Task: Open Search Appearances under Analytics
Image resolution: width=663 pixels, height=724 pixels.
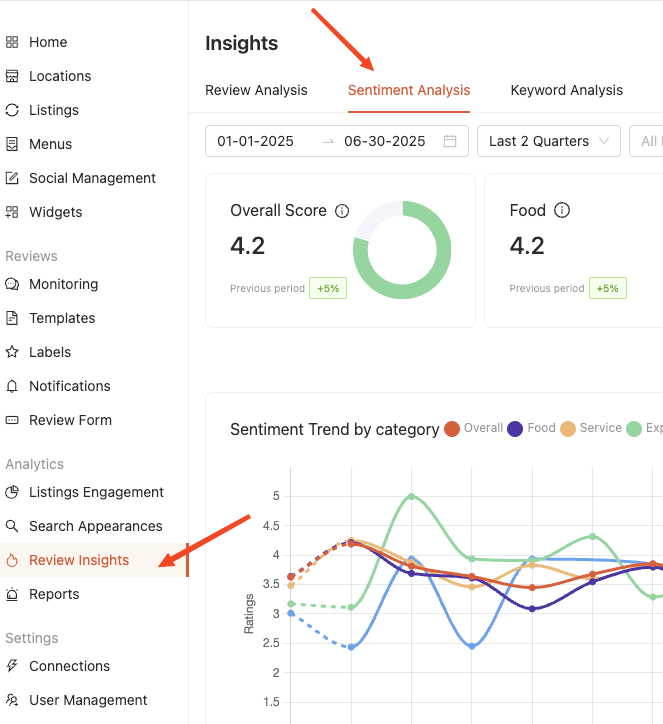Action: [x=96, y=526]
